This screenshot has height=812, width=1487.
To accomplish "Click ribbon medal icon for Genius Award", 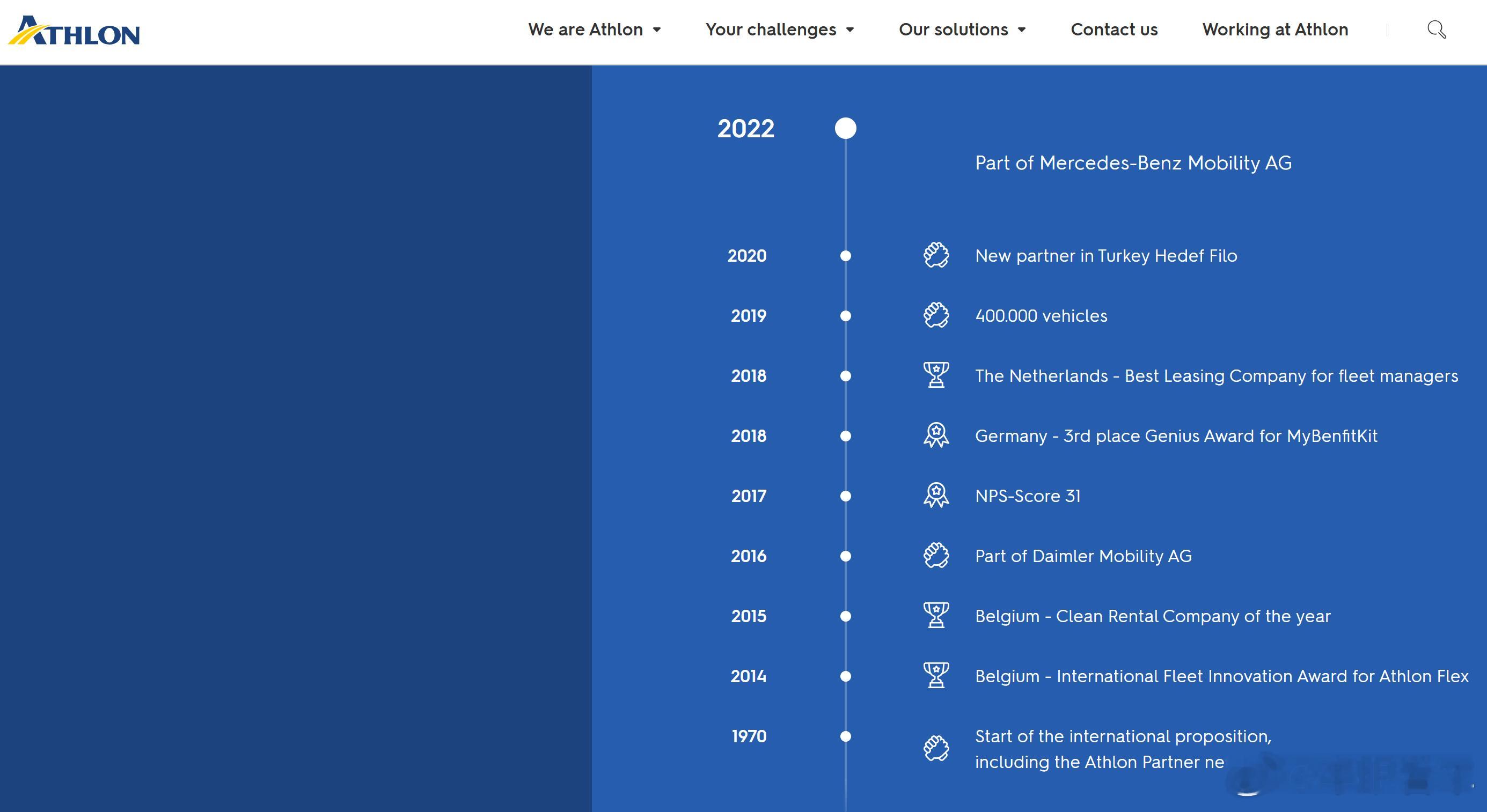I will click(936, 435).
